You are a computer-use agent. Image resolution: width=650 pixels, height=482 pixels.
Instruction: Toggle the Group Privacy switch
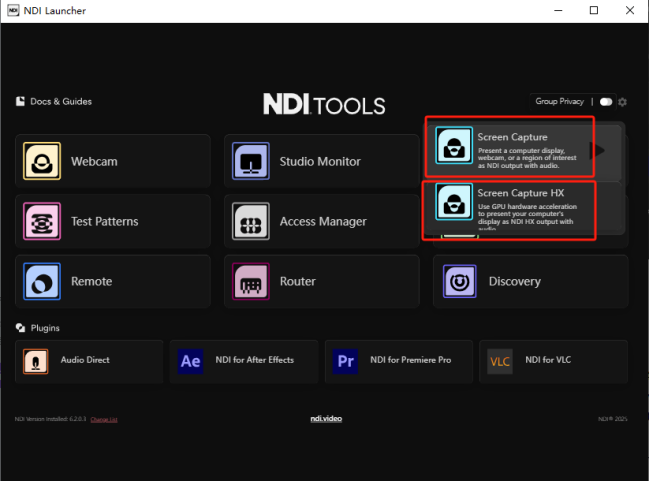[x=606, y=102]
